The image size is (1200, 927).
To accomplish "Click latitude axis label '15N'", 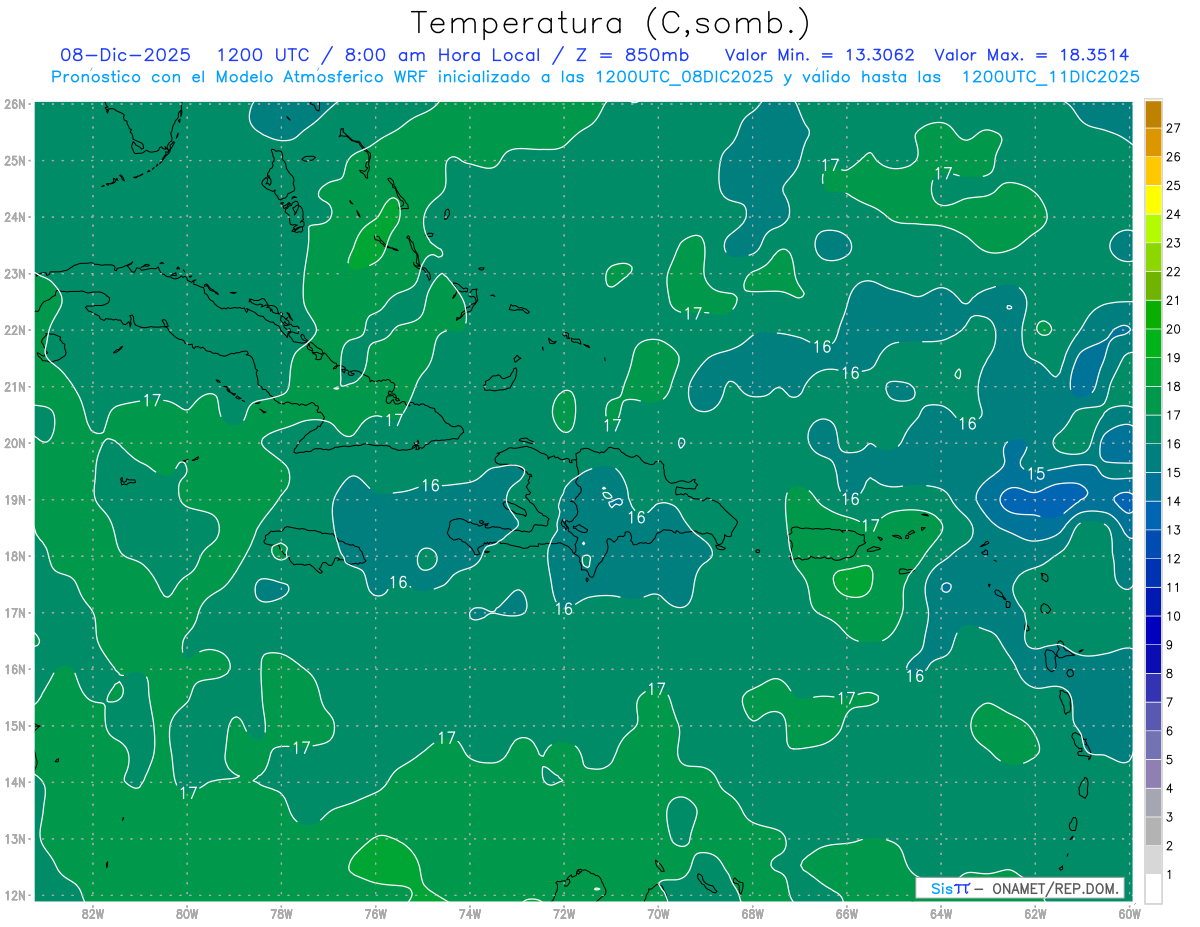I will pos(14,726).
